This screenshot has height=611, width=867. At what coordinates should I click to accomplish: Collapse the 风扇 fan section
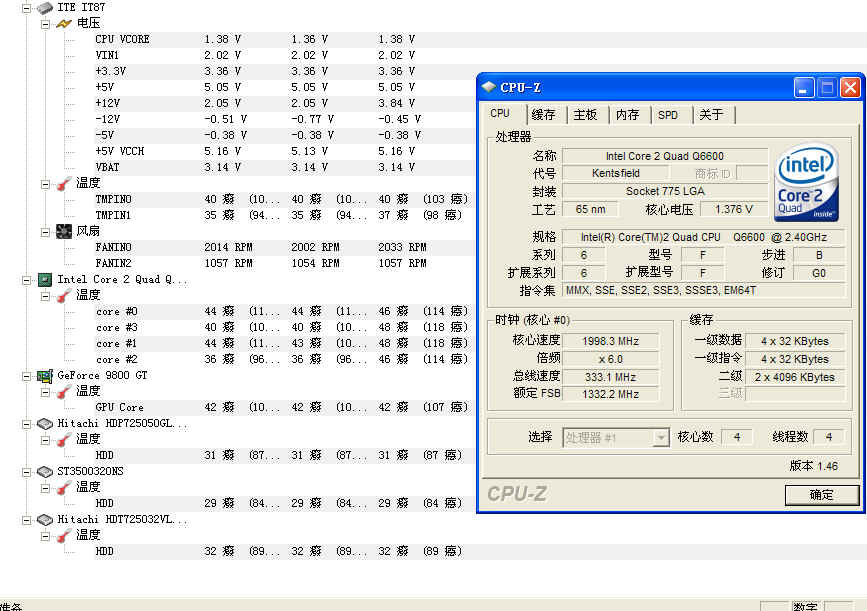point(45,232)
